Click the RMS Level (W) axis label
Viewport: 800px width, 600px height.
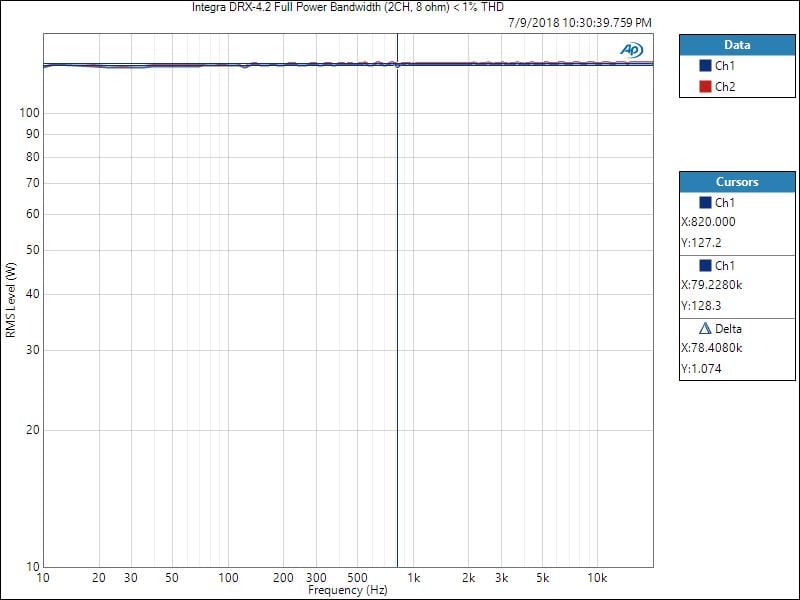tap(11, 300)
